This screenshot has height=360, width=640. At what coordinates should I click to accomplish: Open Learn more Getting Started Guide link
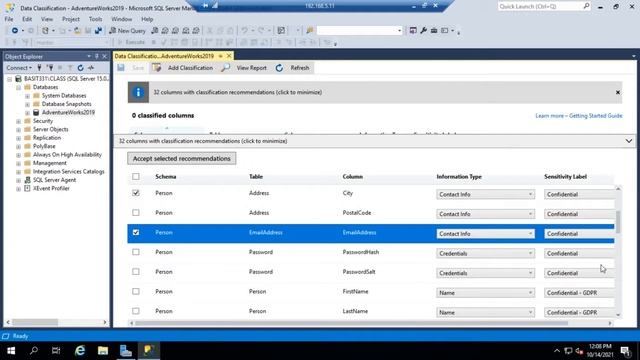coord(579,116)
